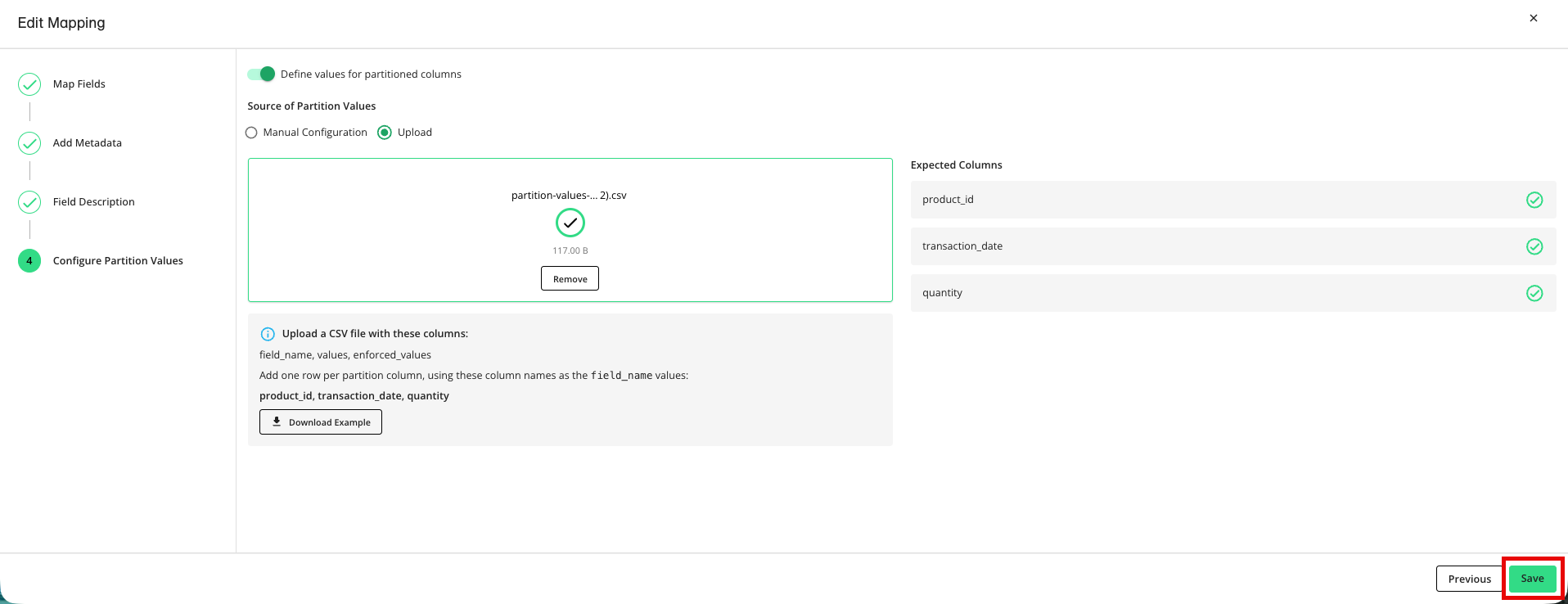This screenshot has width=1568, height=604.
Task: Click quantity validation checkmark icon
Action: 1534,293
